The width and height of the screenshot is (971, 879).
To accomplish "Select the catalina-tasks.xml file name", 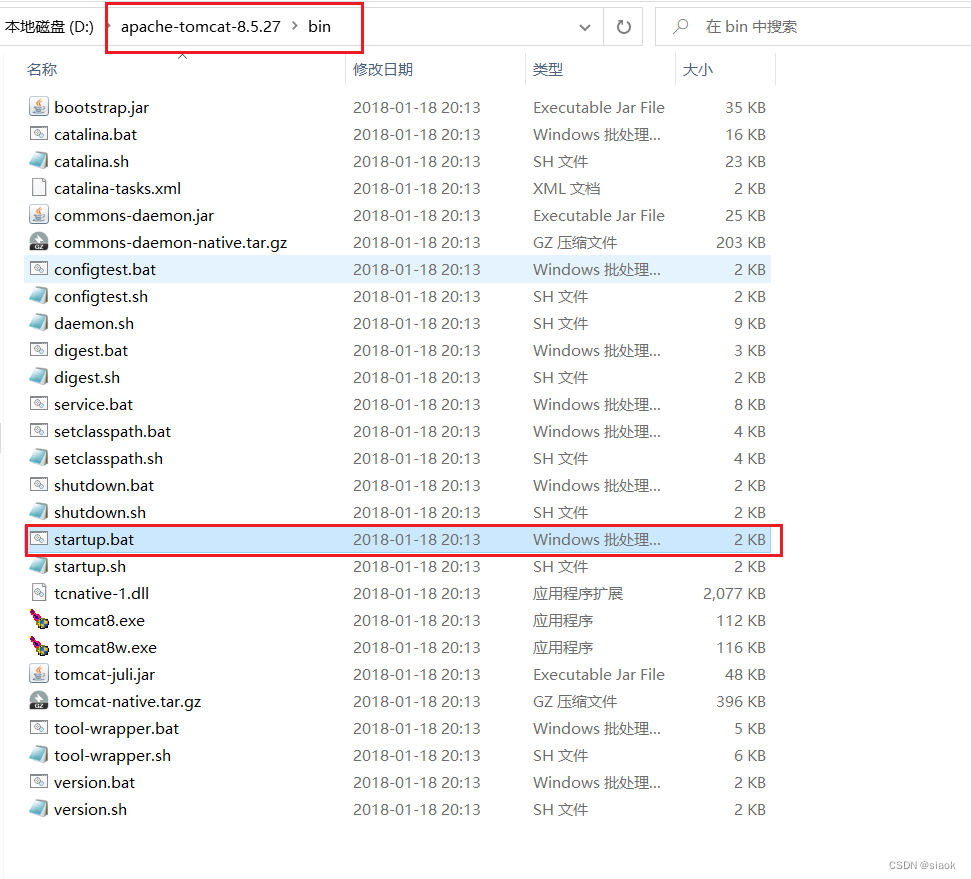I will (118, 189).
